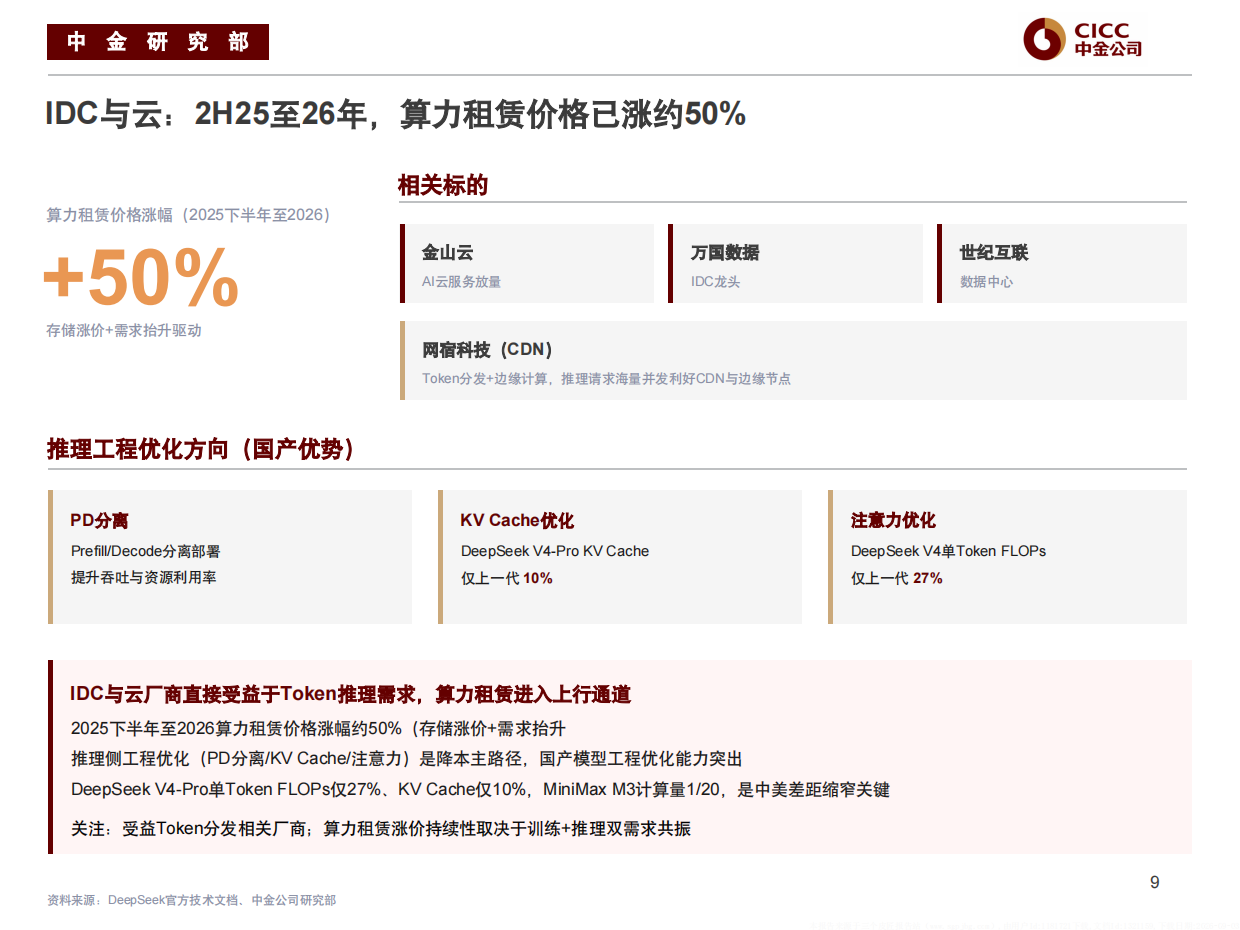Click the 仅上一代 27% value
This screenshot has width=1240, height=930.
coord(896,578)
